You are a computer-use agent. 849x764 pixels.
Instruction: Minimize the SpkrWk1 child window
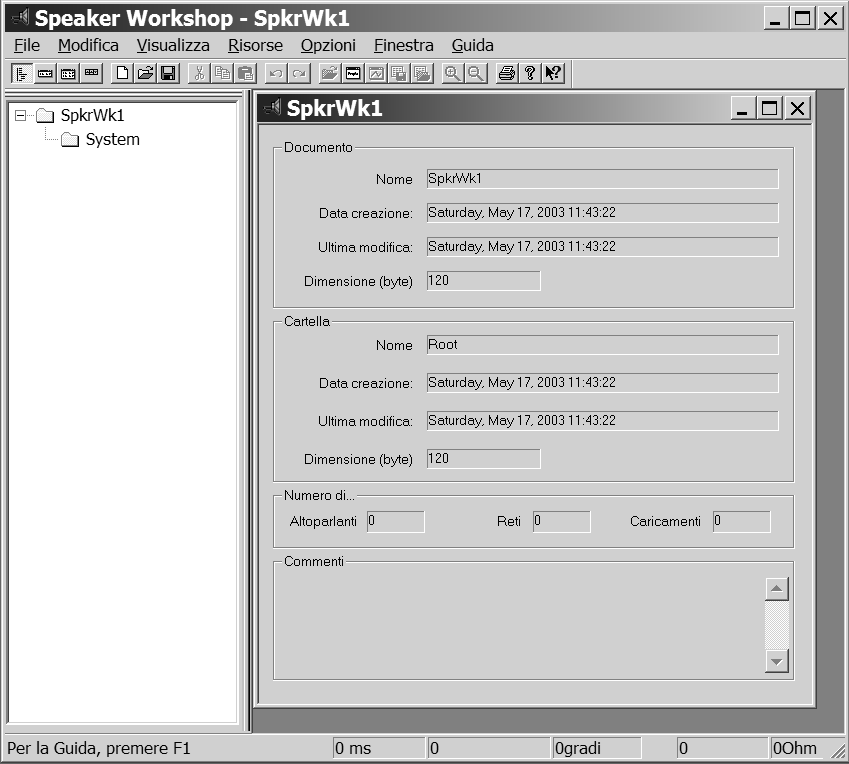[x=742, y=108]
